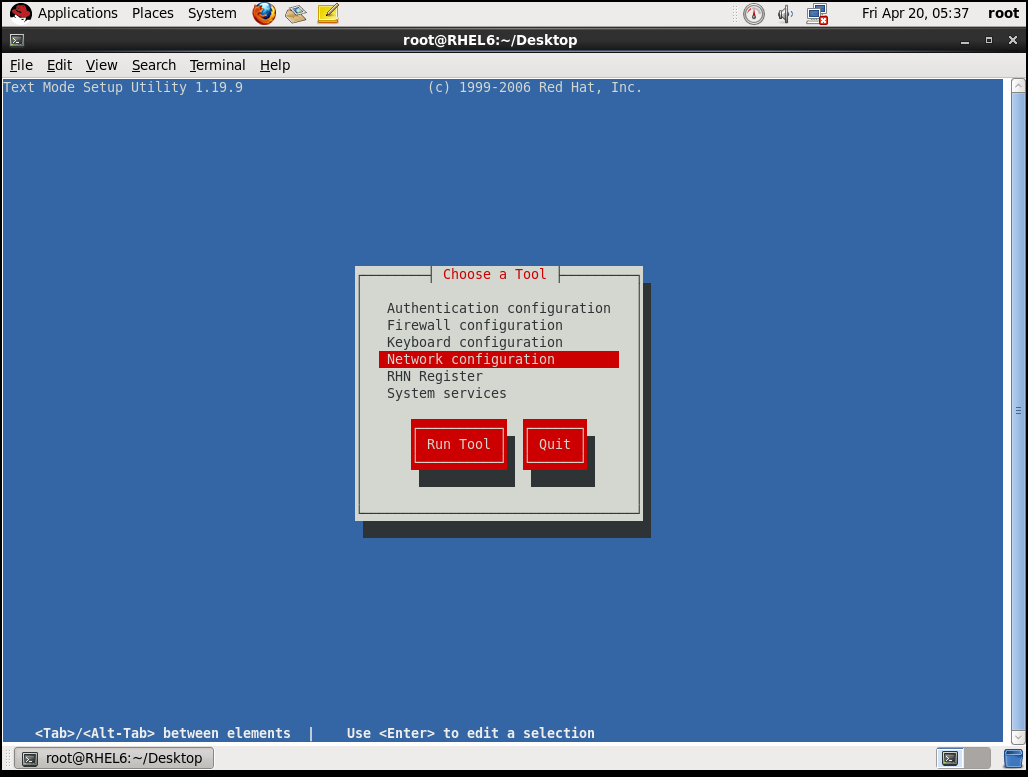Click the network connection status icon
The image size is (1028, 777).
(818, 14)
